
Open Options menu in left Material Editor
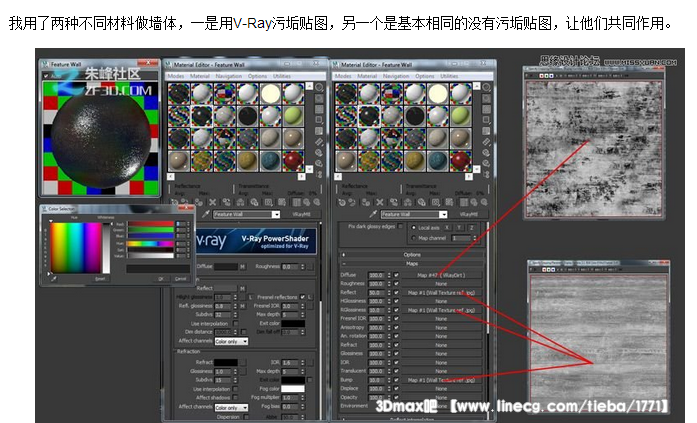click(257, 76)
